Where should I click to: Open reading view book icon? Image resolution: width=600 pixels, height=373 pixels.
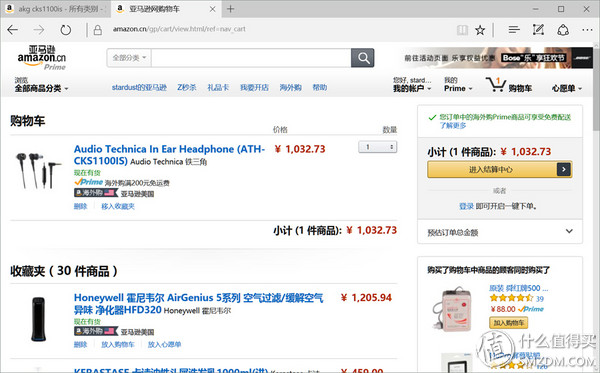pos(462,30)
